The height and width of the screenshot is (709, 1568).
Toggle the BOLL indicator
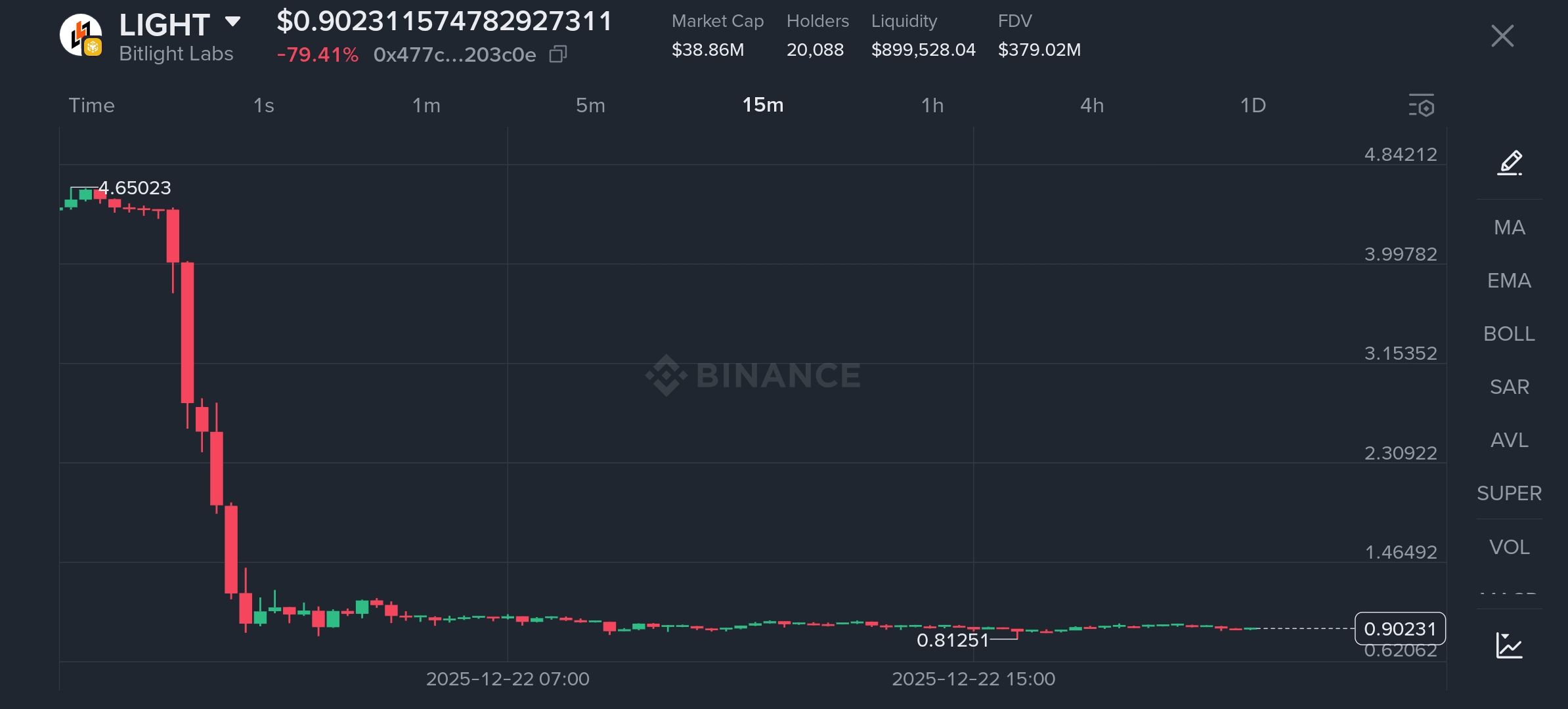1510,333
